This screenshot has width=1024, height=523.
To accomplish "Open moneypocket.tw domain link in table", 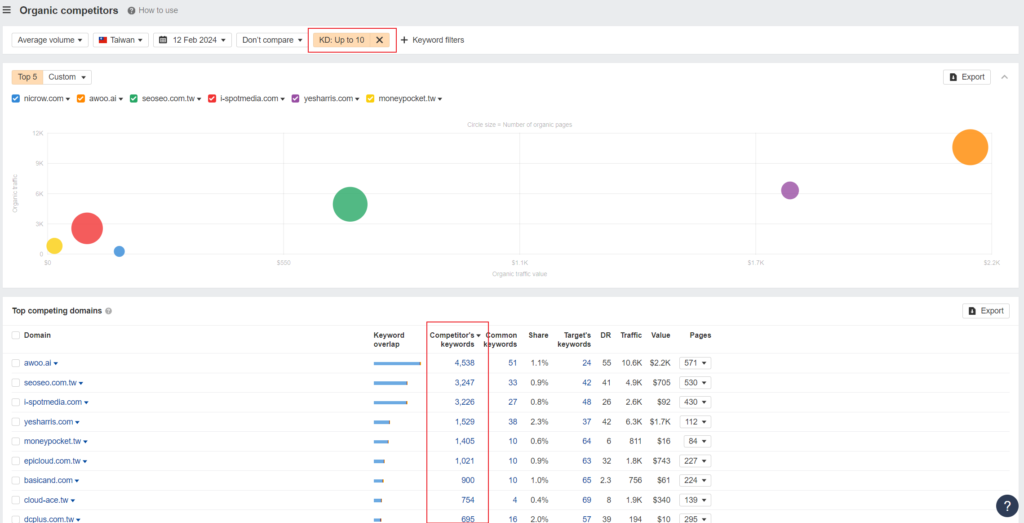I will click(x=52, y=441).
